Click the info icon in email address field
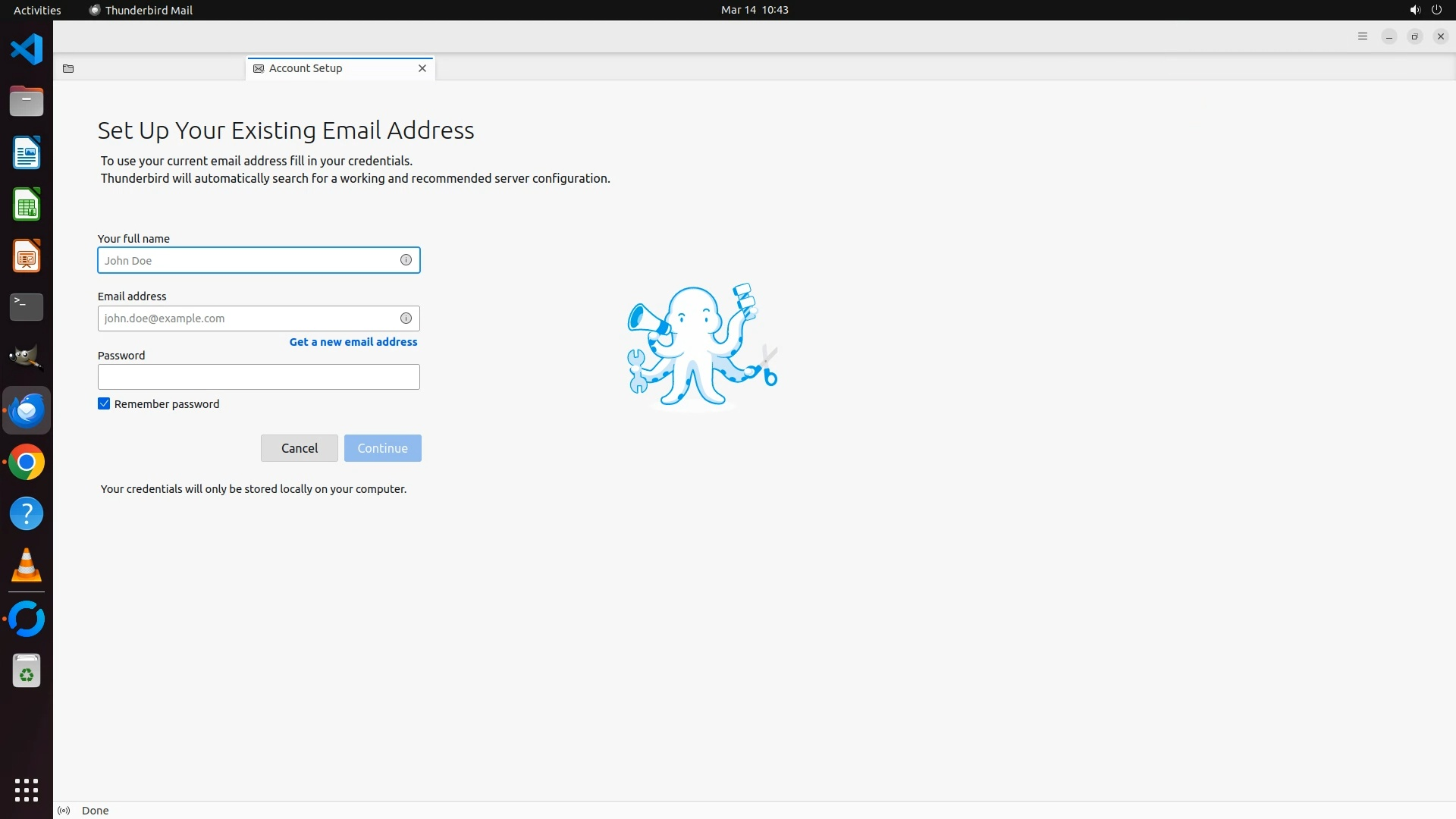Image resolution: width=1456 pixels, height=819 pixels. click(x=406, y=318)
